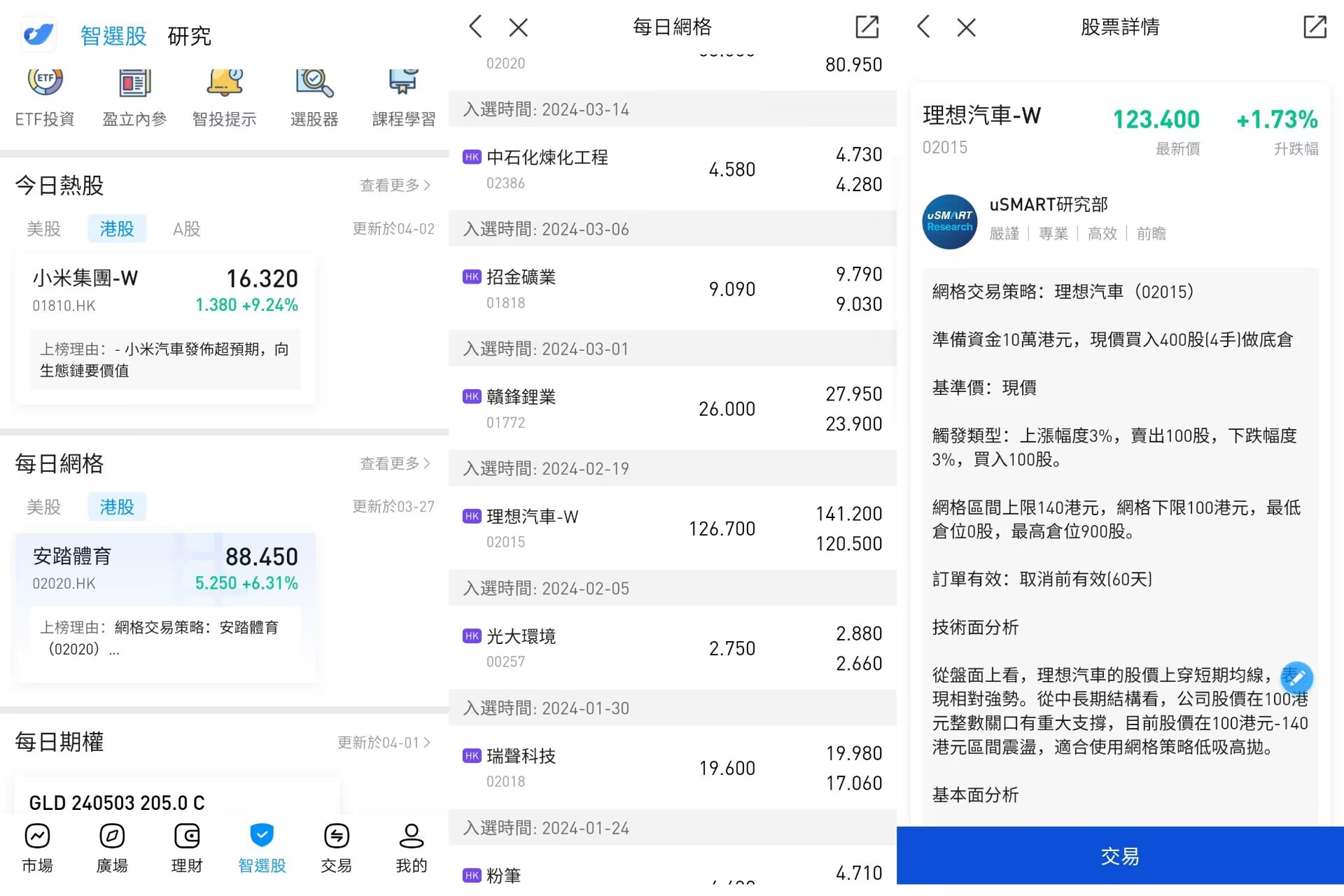Image resolution: width=1344 pixels, height=896 pixels.
Task: Click floating blue edit pencil icon
Action: click(1296, 678)
